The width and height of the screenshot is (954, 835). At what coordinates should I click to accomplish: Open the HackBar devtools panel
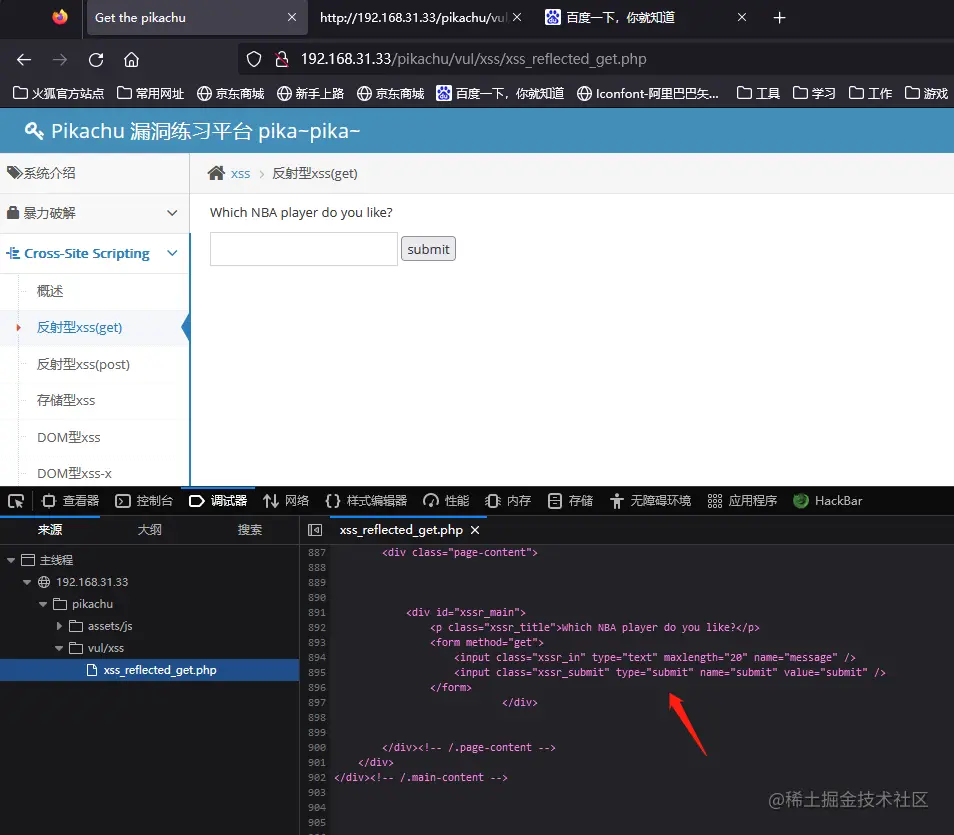pos(827,501)
